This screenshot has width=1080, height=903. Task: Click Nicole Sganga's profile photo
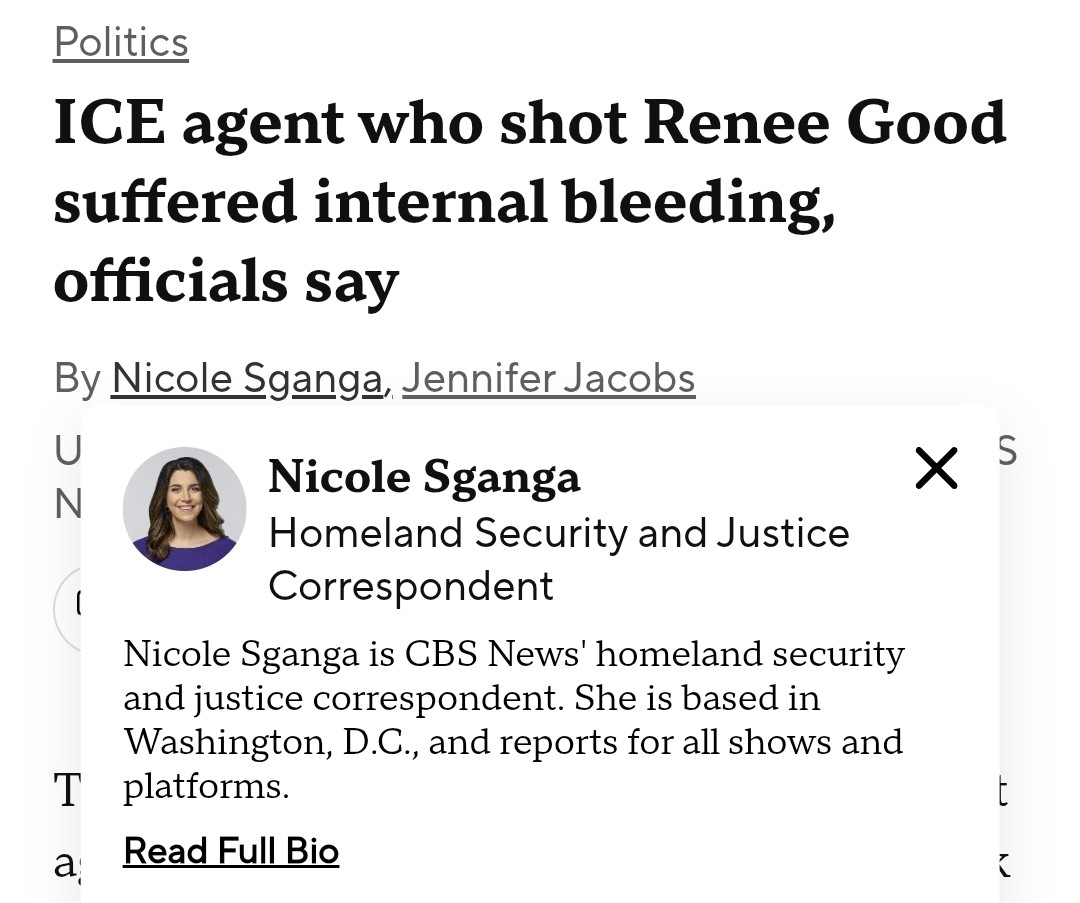(184, 509)
